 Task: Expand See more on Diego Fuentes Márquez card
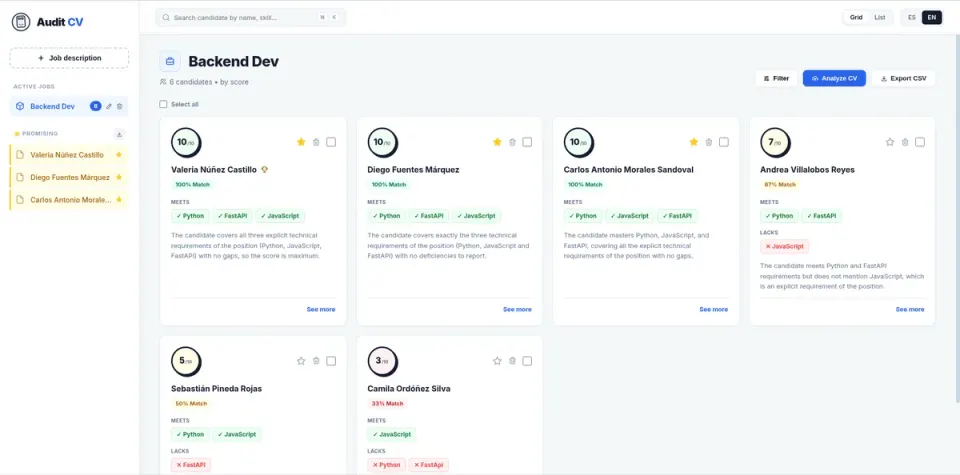(x=517, y=310)
